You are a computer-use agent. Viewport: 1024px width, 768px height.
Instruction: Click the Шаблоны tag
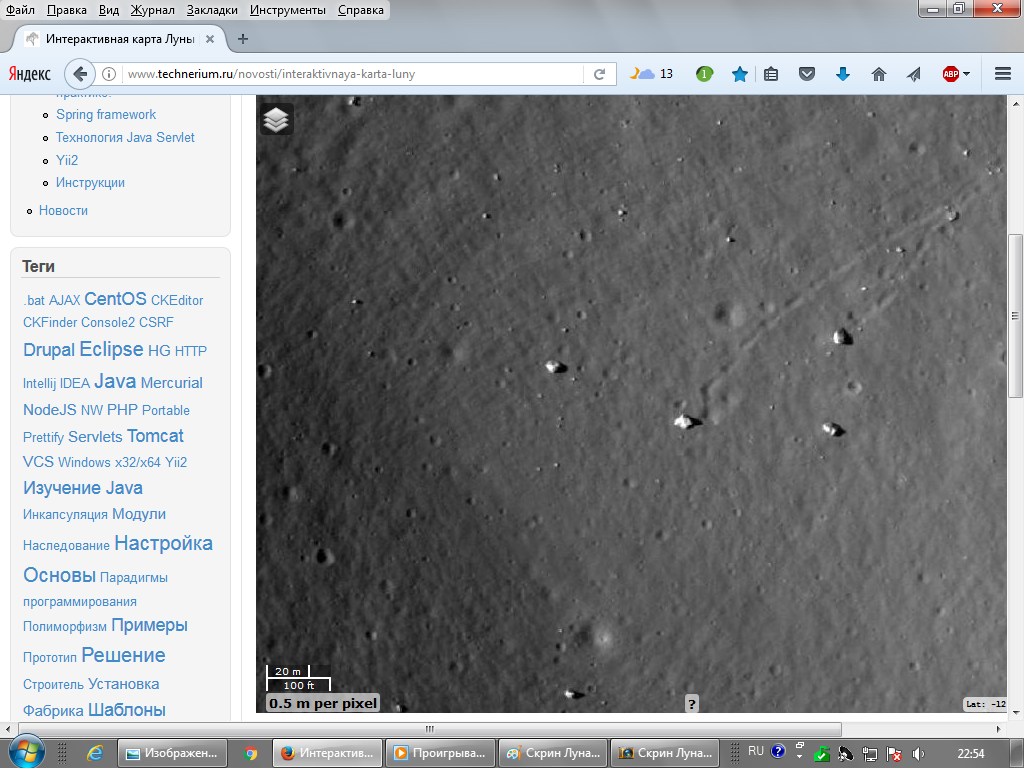point(127,710)
